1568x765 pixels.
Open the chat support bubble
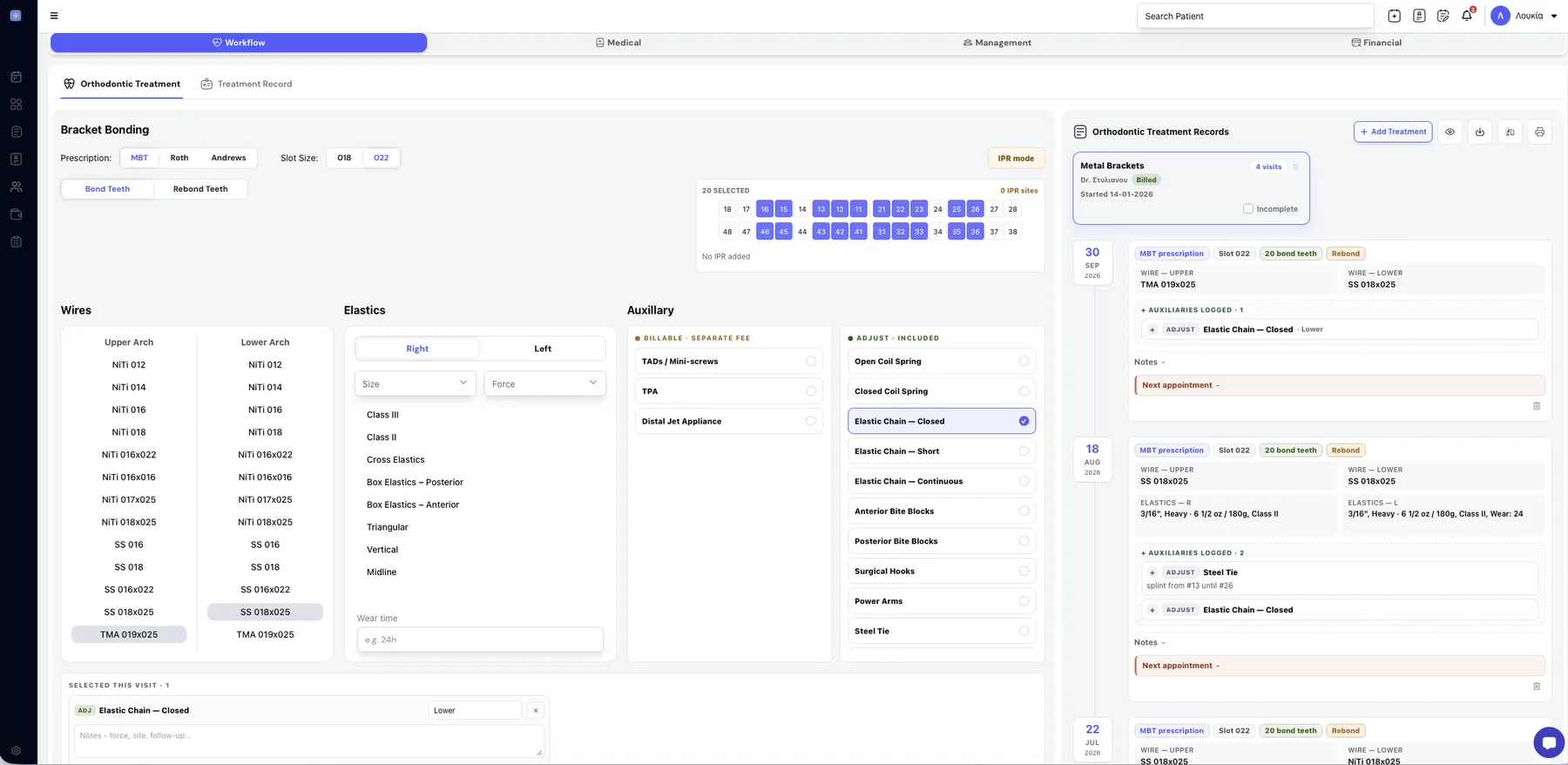[x=1549, y=742]
